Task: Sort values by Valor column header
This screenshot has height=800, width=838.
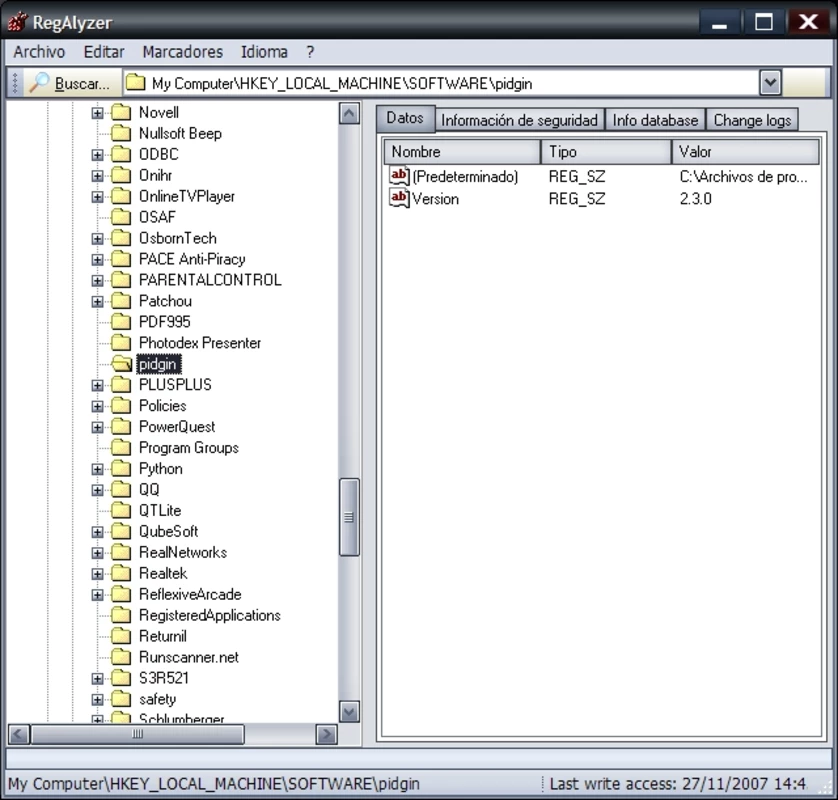Action: pyautogui.click(x=745, y=152)
